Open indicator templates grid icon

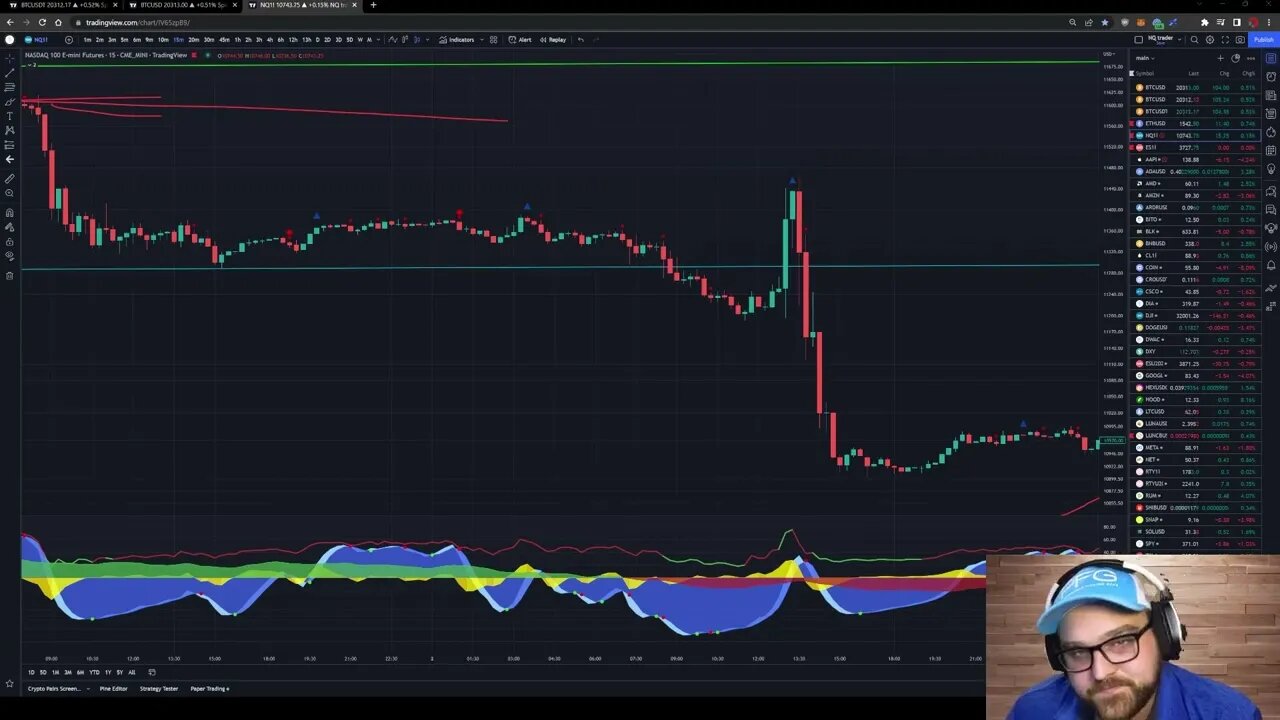tap(493, 40)
